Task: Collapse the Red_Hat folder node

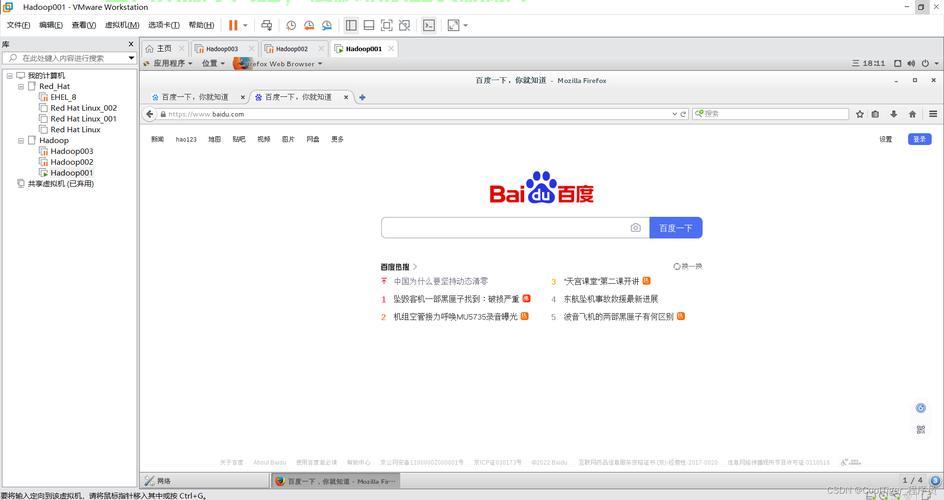Action: click(20, 87)
